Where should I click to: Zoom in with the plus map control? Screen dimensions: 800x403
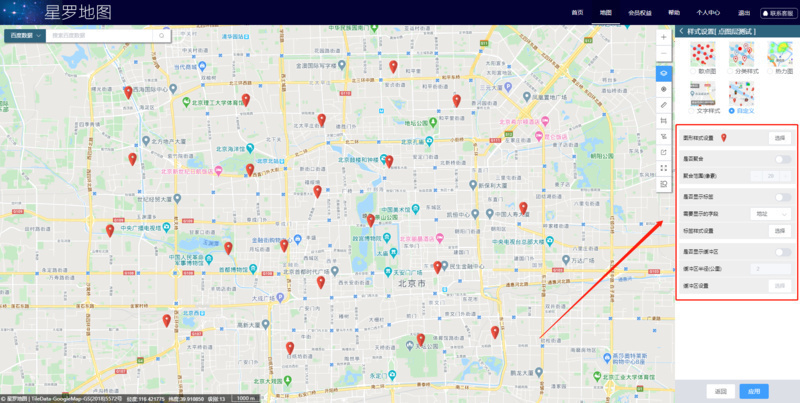[664, 37]
